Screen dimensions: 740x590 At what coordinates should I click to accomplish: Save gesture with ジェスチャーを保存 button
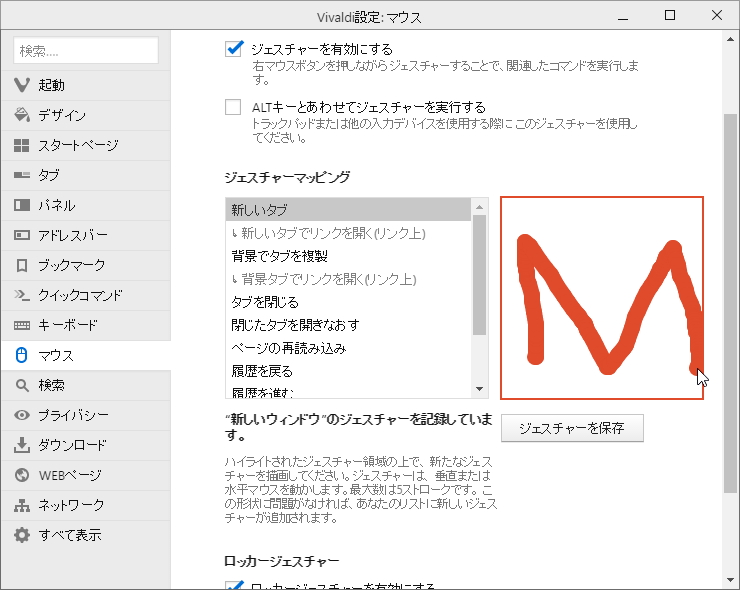pos(572,428)
